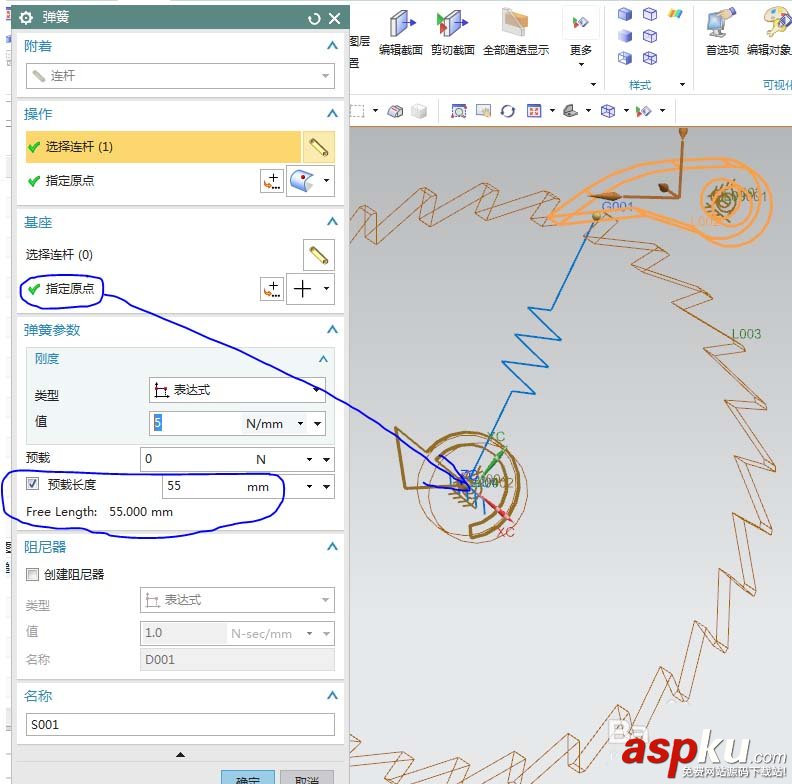Viewport: 792px width, 784px height.
Task: Click the 预载长度 value field showing 55
Action: pos(202,486)
